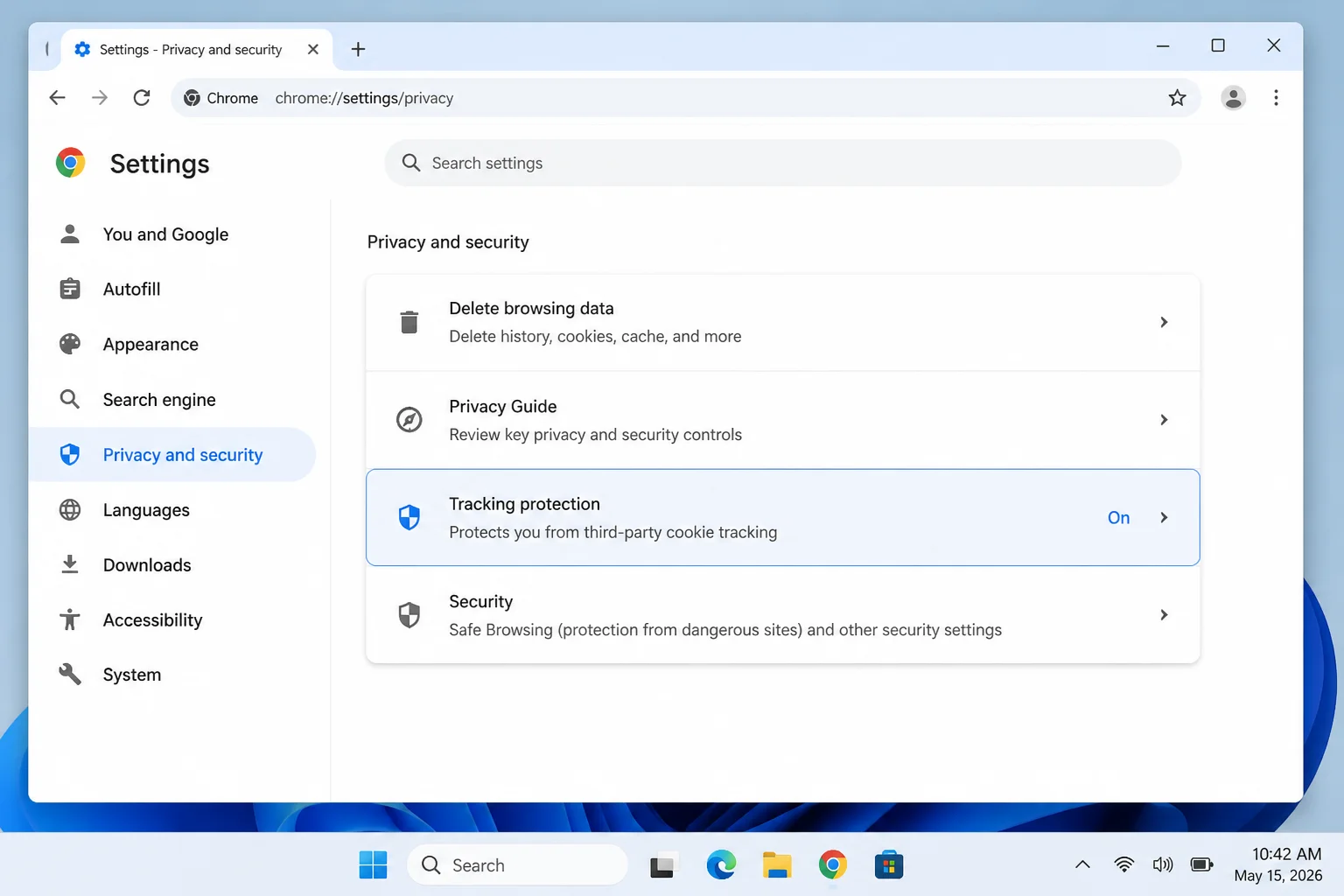This screenshot has width=1344, height=896.
Task: Click the taskbar Search box
Action: (517, 864)
